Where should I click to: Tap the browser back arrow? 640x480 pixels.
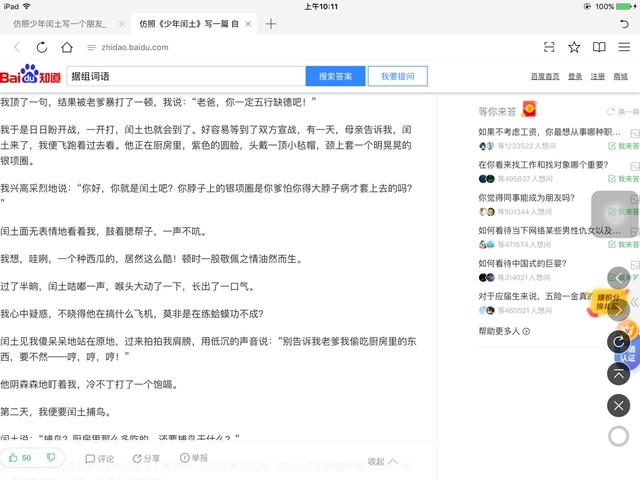(x=17, y=47)
